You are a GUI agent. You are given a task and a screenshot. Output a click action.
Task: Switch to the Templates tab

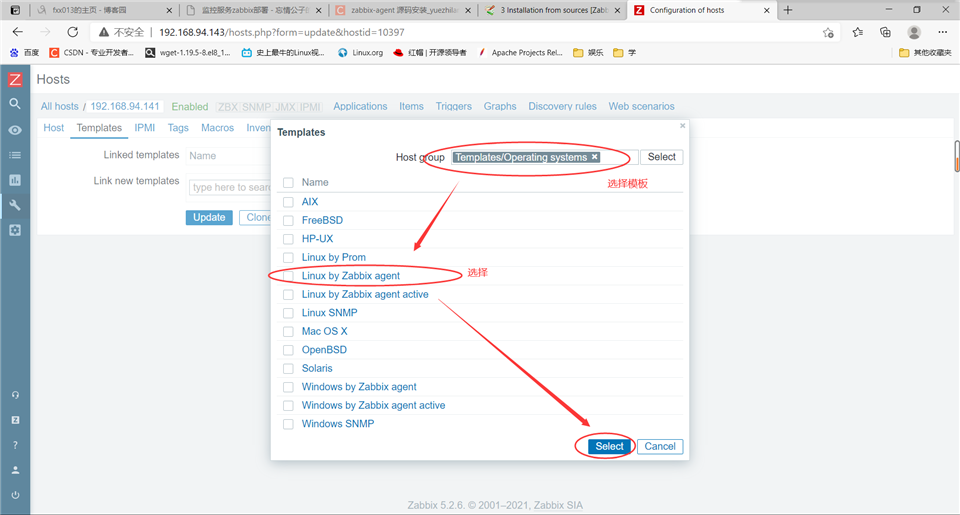coord(99,127)
